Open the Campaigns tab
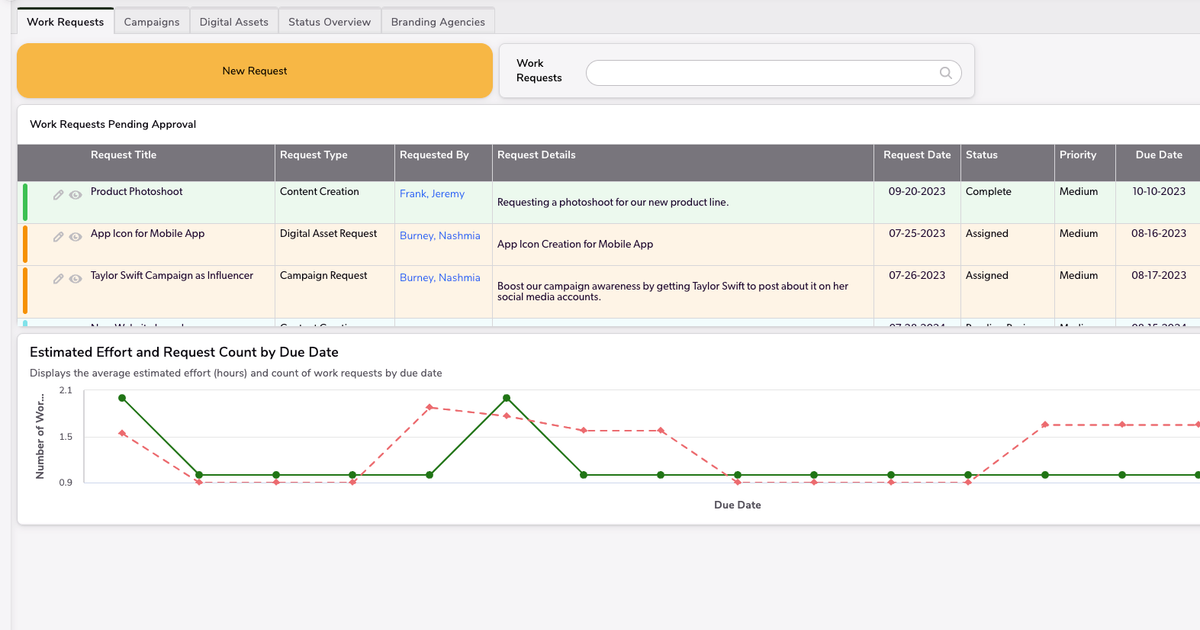 [x=152, y=22]
